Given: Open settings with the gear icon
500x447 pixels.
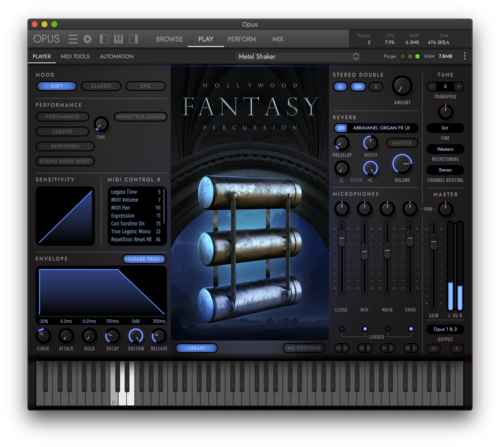Looking at the screenshot, I should click(x=87, y=39).
